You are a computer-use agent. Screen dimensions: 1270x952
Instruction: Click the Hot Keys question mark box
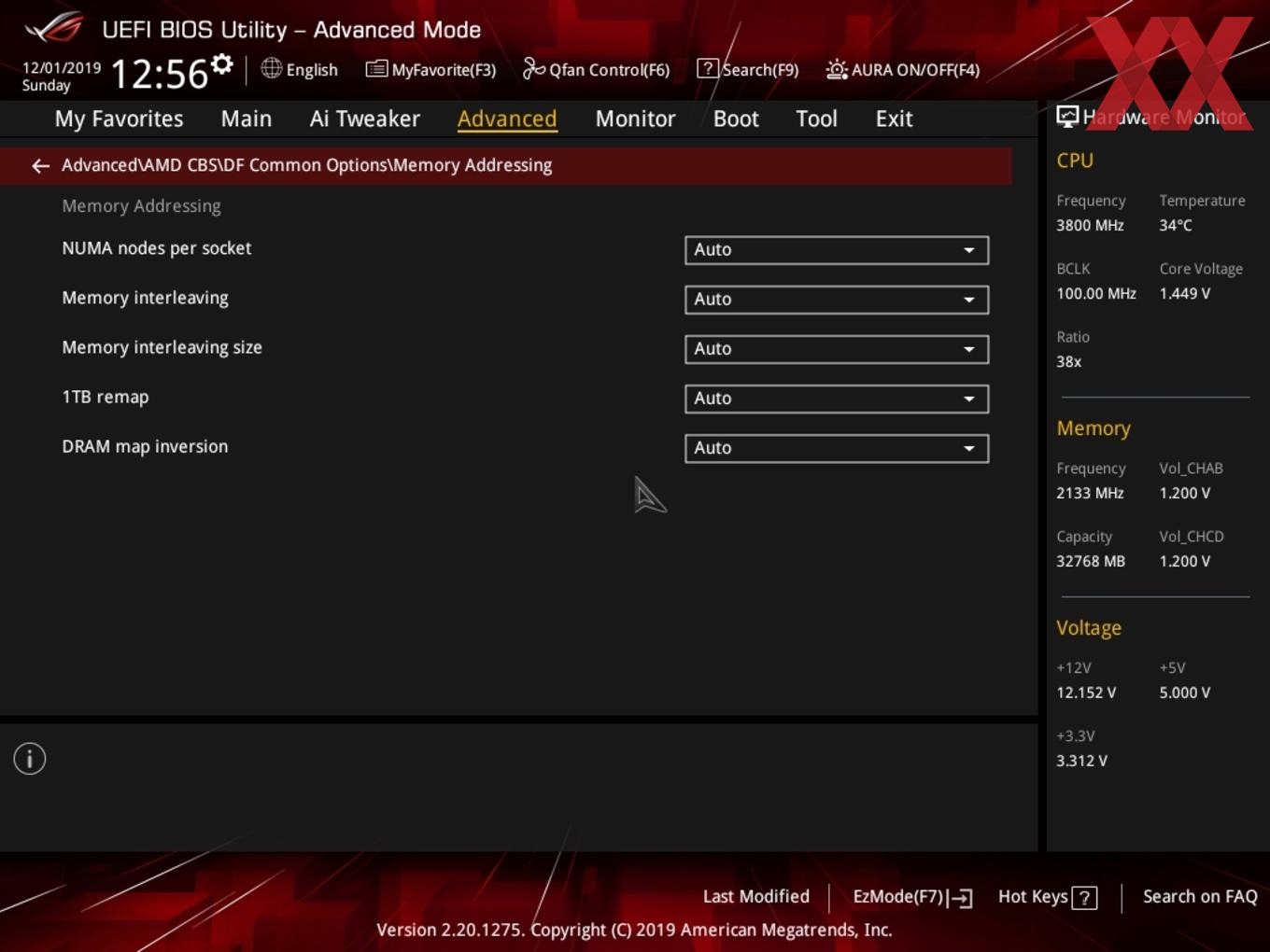point(1084,898)
